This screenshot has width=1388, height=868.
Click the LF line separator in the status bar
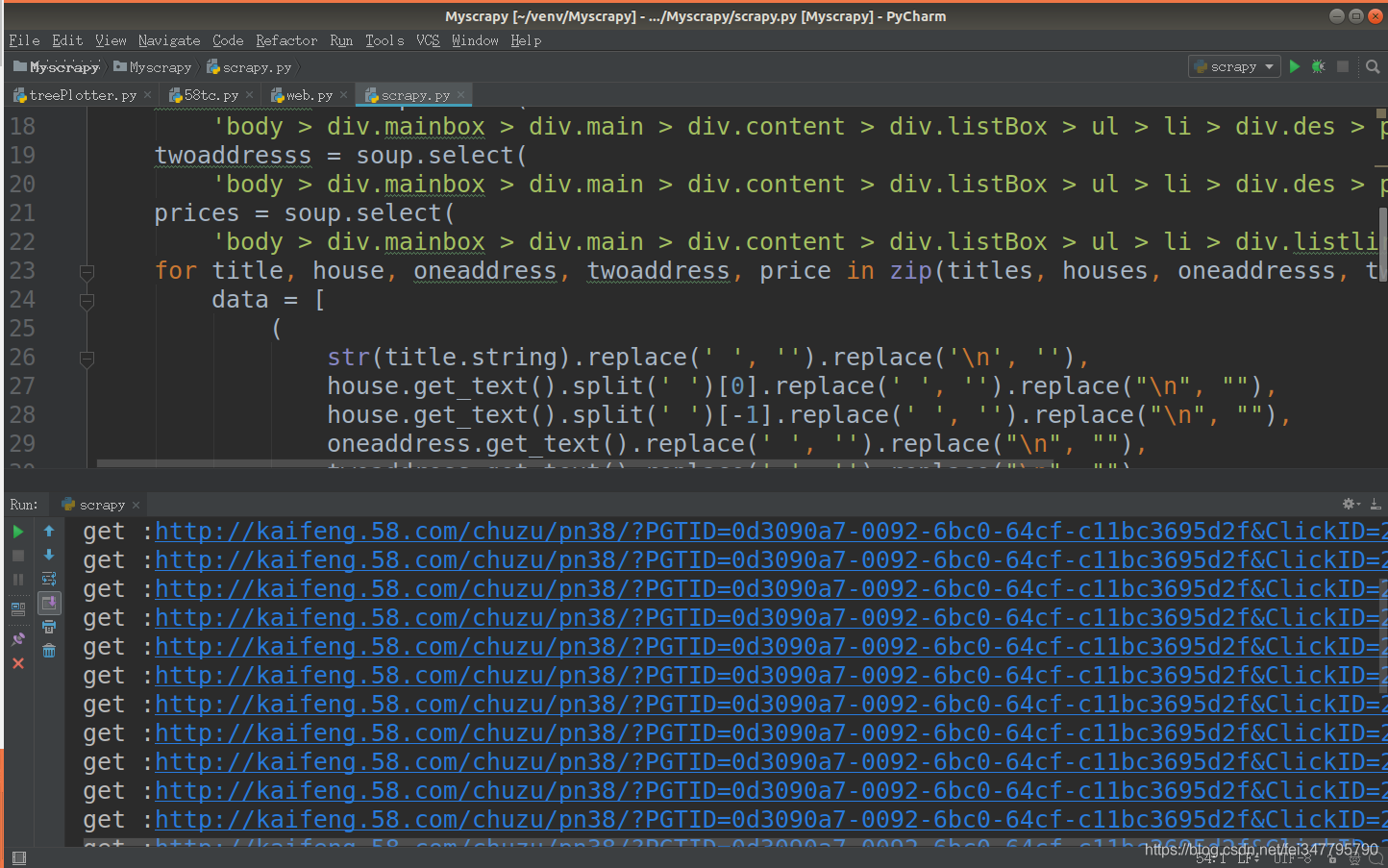click(x=1249, y=857)
